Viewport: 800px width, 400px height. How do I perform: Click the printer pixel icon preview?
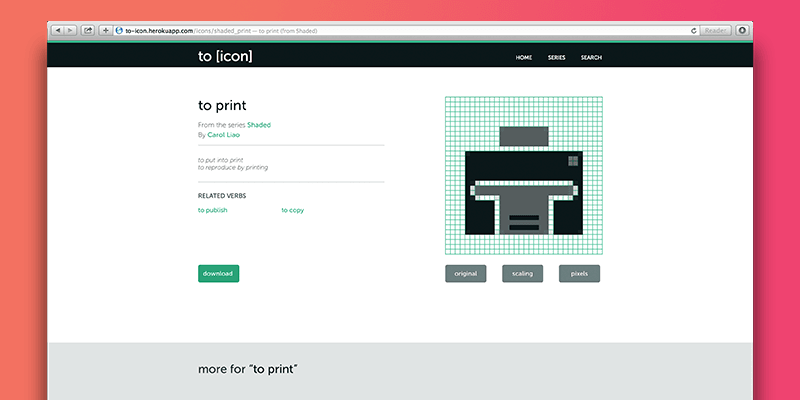[524, 176]
